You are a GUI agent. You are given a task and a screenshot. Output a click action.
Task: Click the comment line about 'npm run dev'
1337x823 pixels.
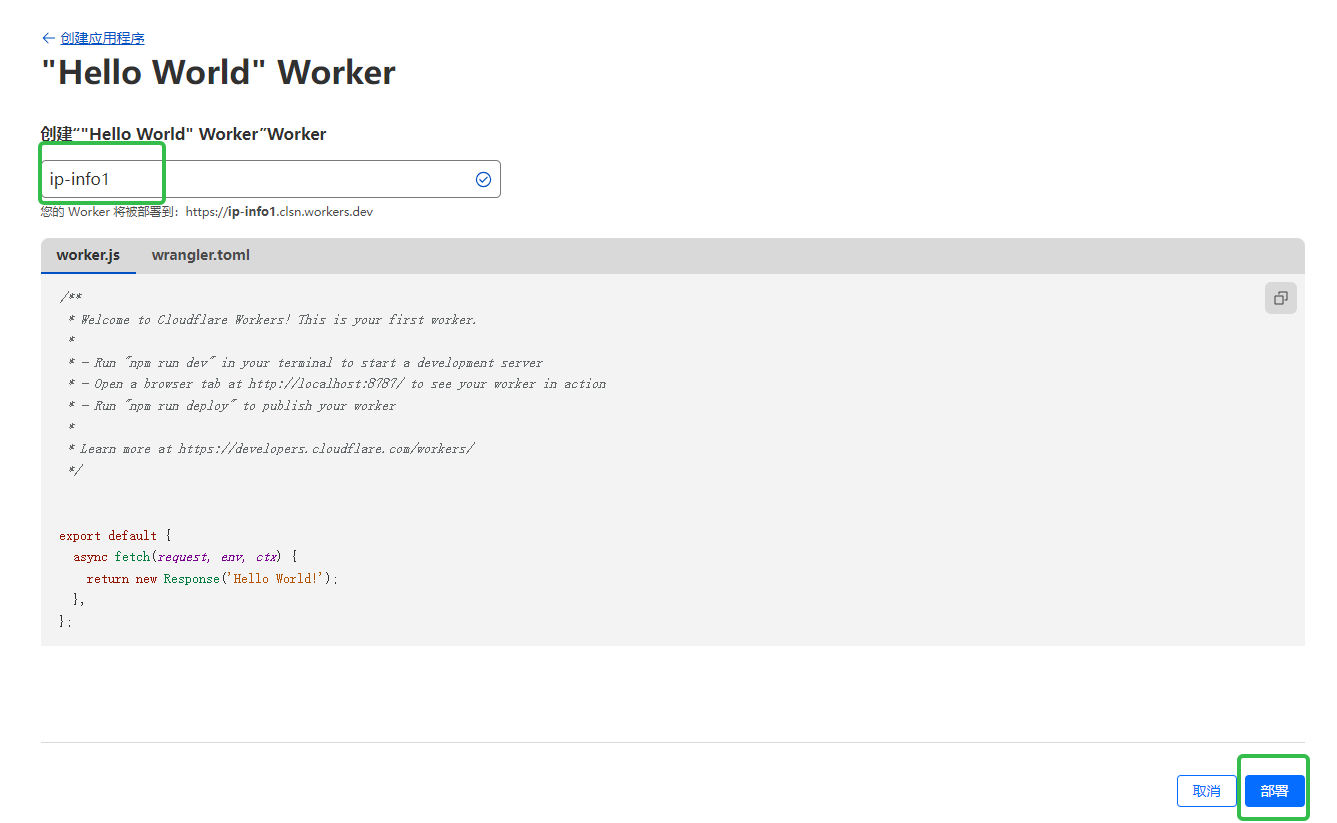[x=306, y=363]
